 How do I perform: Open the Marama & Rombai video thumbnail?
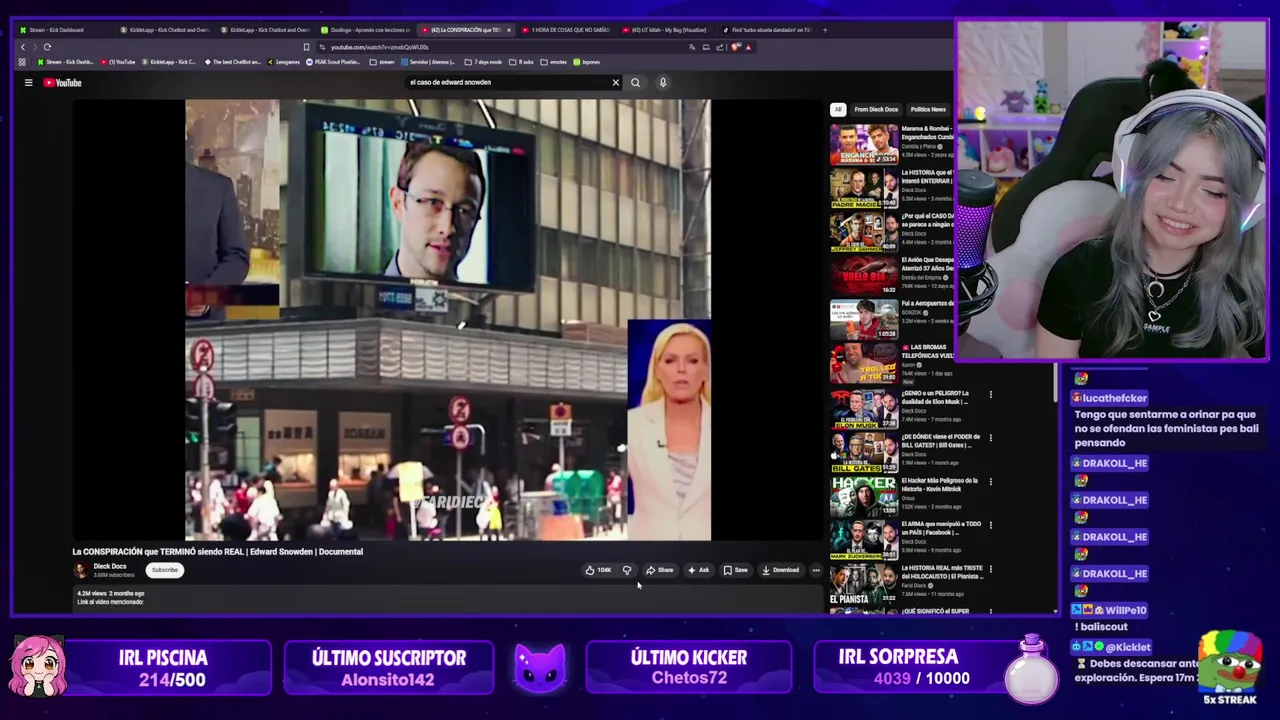pyautogui.click(x=864, y=144)
